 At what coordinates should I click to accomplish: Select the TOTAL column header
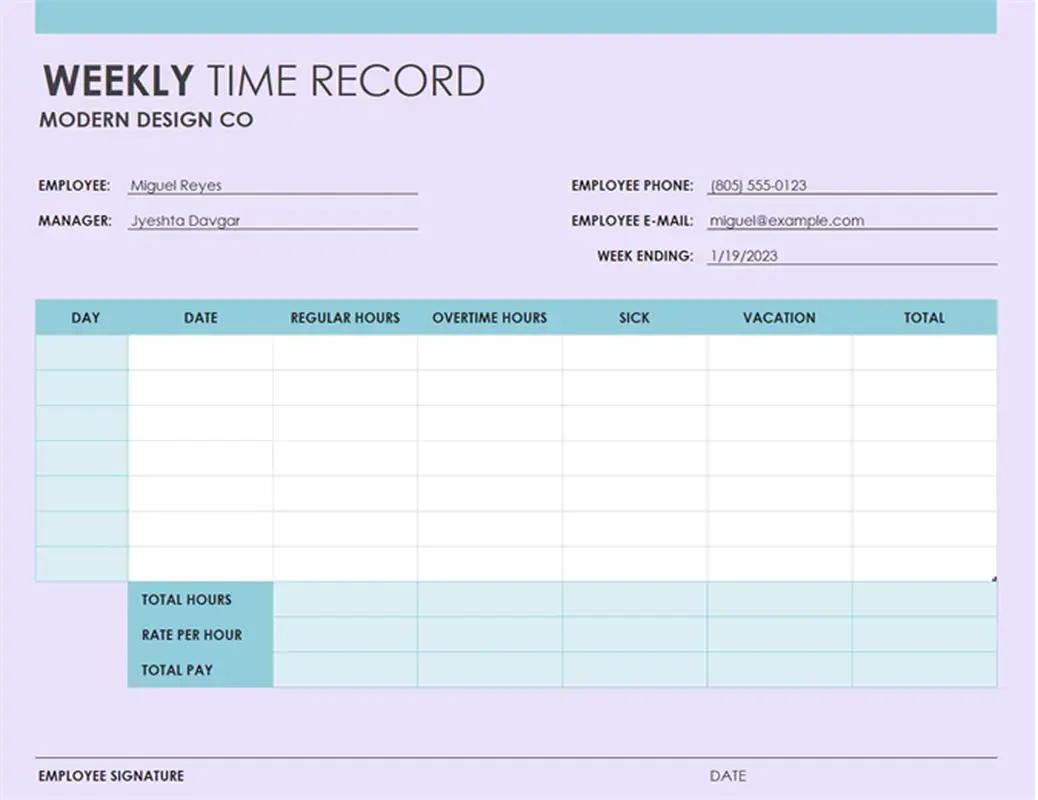924,317
